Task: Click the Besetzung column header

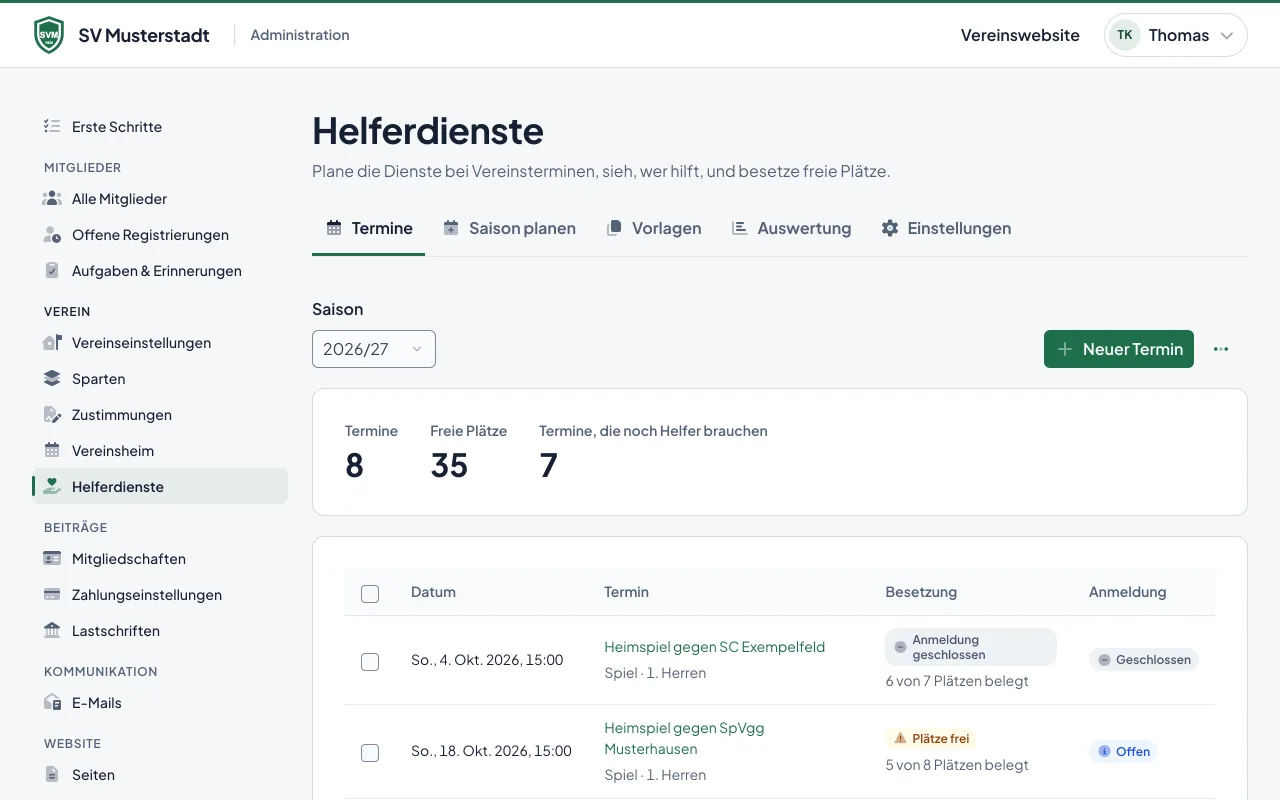Action: click(921, 592)
